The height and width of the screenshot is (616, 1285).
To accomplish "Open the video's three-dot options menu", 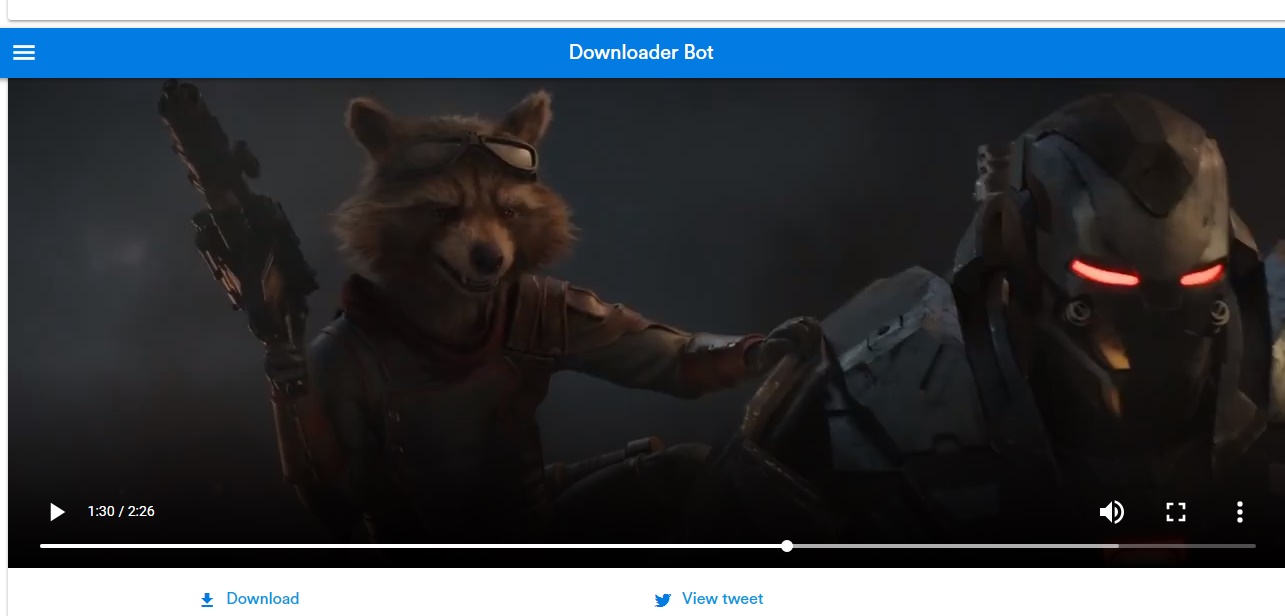I will pos(1240,512).
